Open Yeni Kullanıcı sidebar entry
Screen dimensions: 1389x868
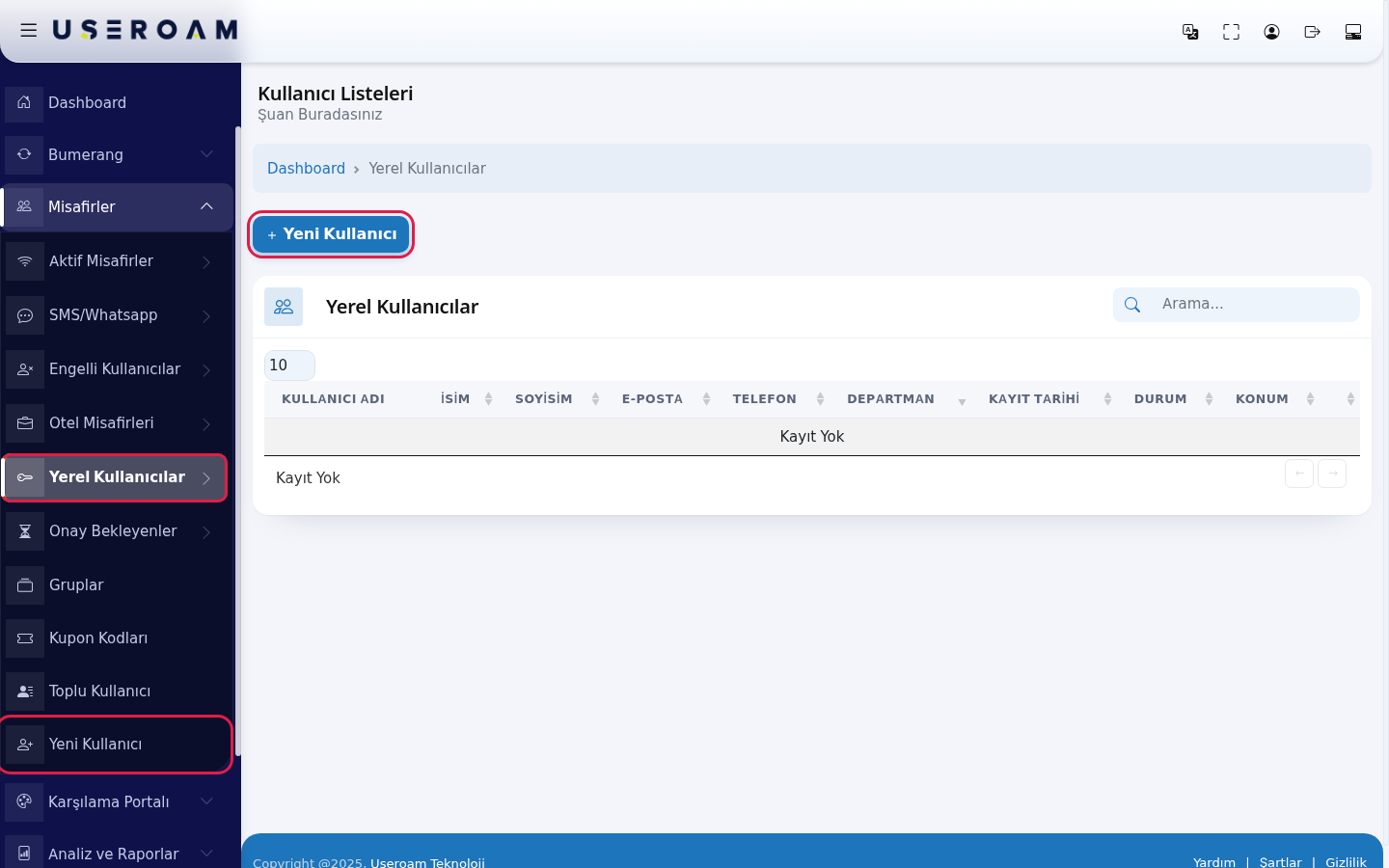117,745
